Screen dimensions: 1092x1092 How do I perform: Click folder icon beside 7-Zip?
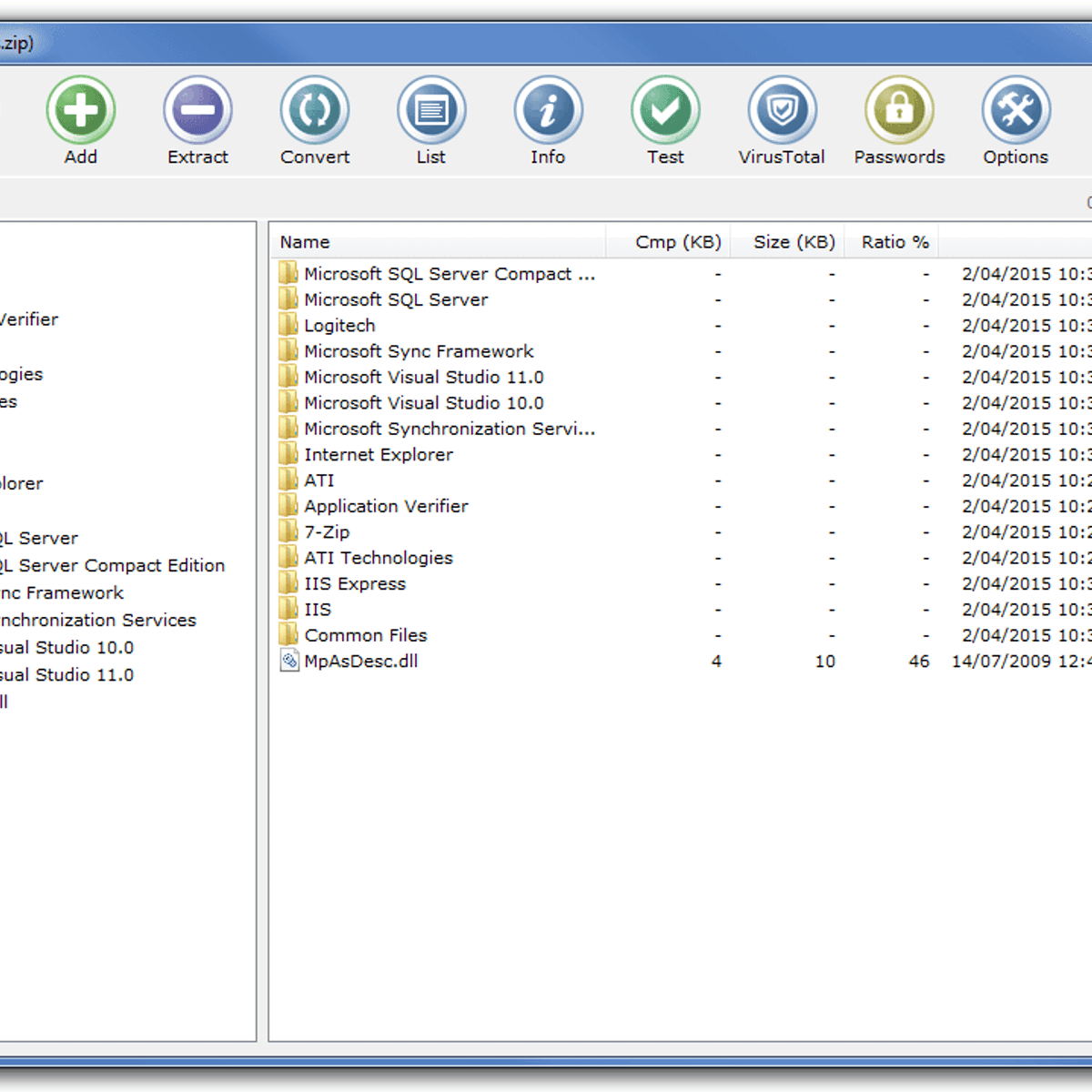click(288, 531)
